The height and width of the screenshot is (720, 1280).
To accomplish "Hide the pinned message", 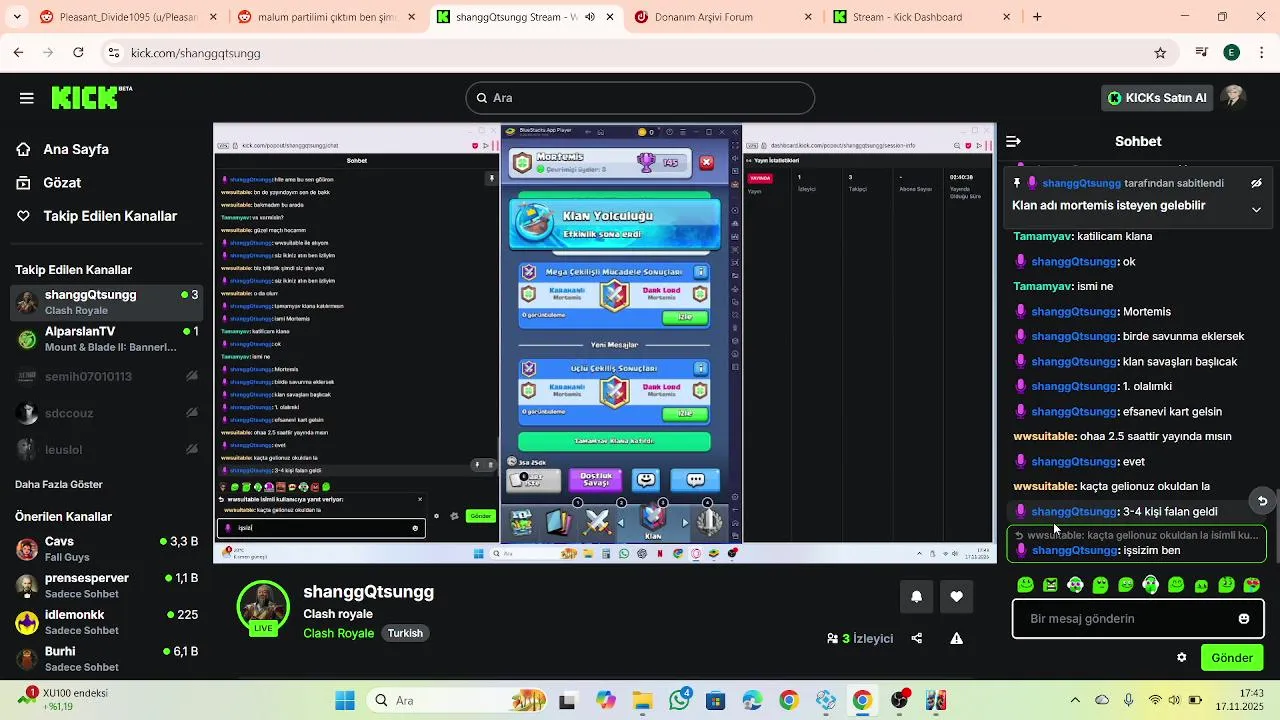I will pos(1256,184).
